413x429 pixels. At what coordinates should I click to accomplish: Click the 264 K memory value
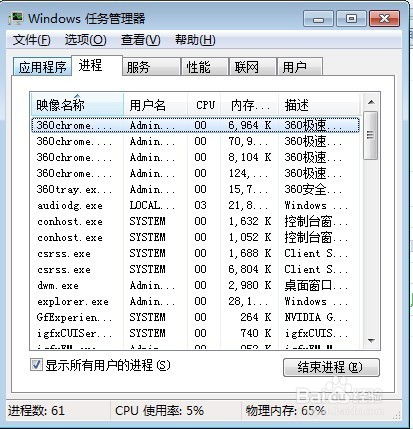click(x=256, y=317)
